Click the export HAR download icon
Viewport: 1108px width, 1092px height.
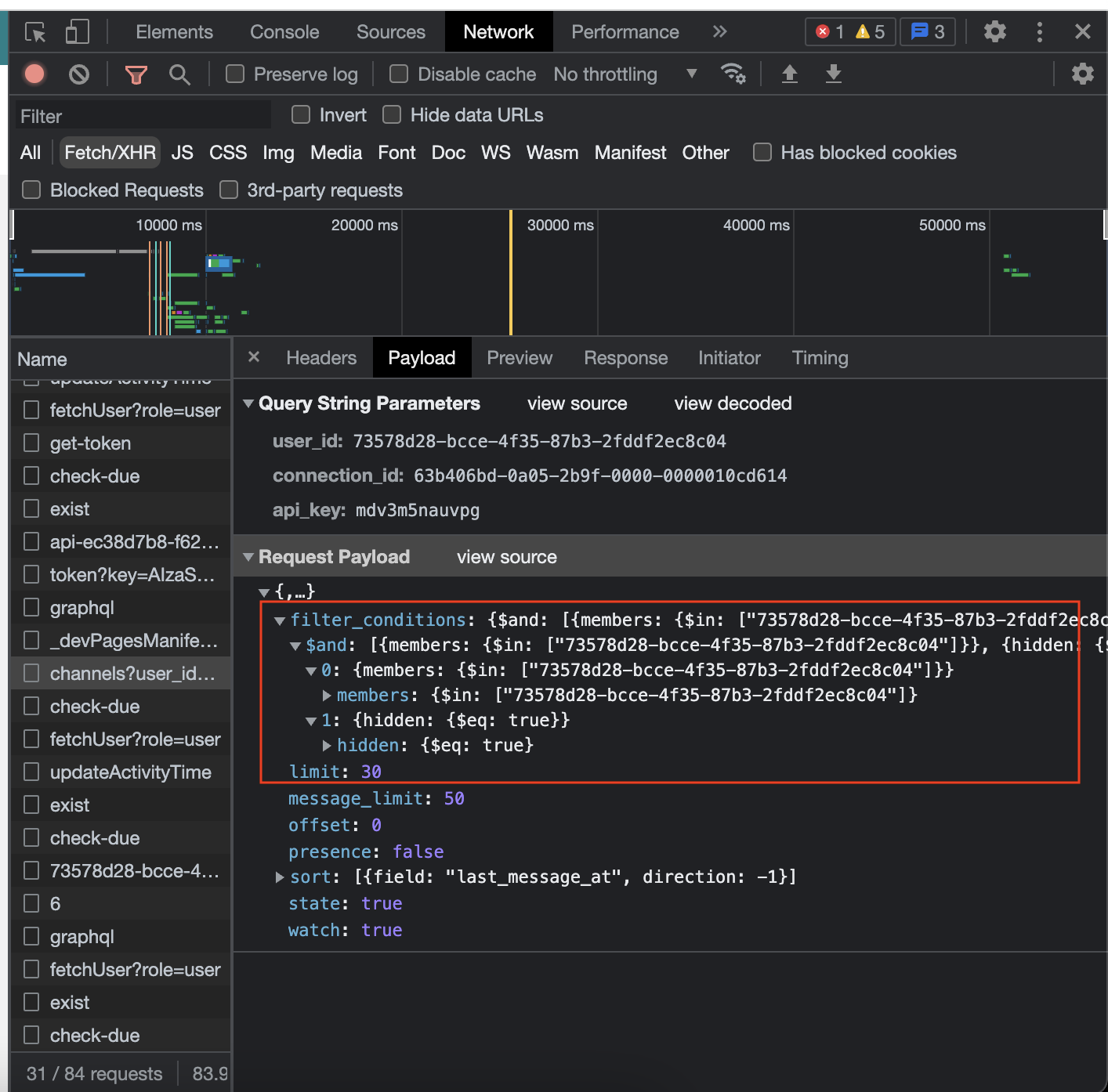coord(834,74)
